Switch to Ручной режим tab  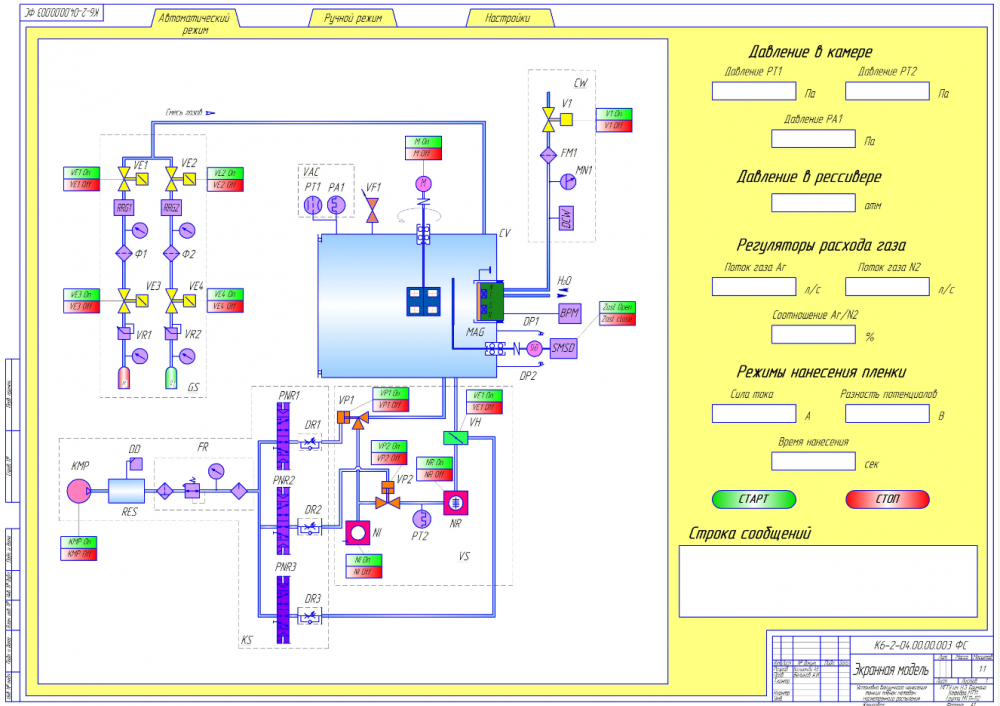(353, 18)
